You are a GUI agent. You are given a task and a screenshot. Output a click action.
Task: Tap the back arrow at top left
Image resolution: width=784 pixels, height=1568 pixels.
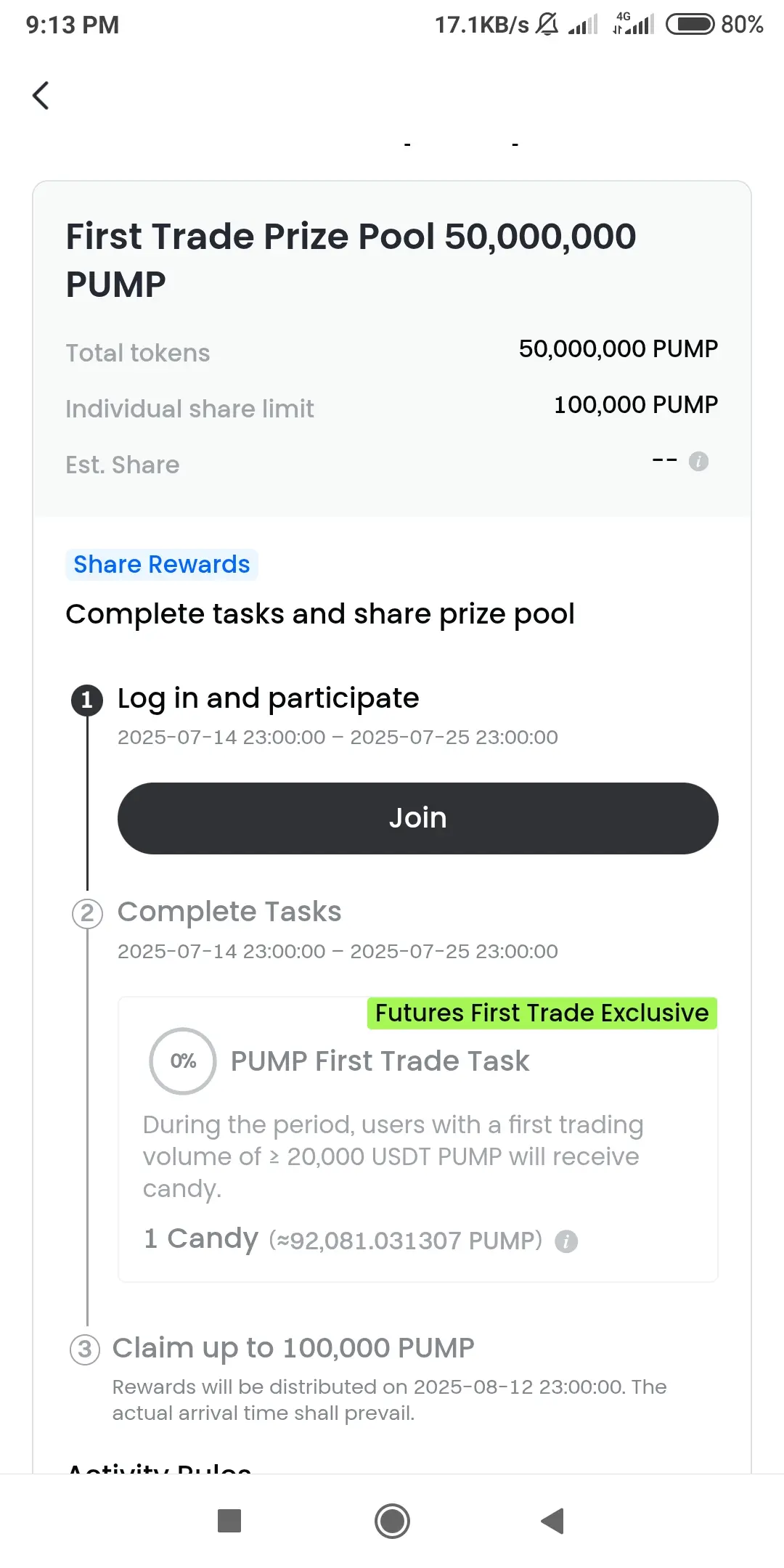pos(41,95)
